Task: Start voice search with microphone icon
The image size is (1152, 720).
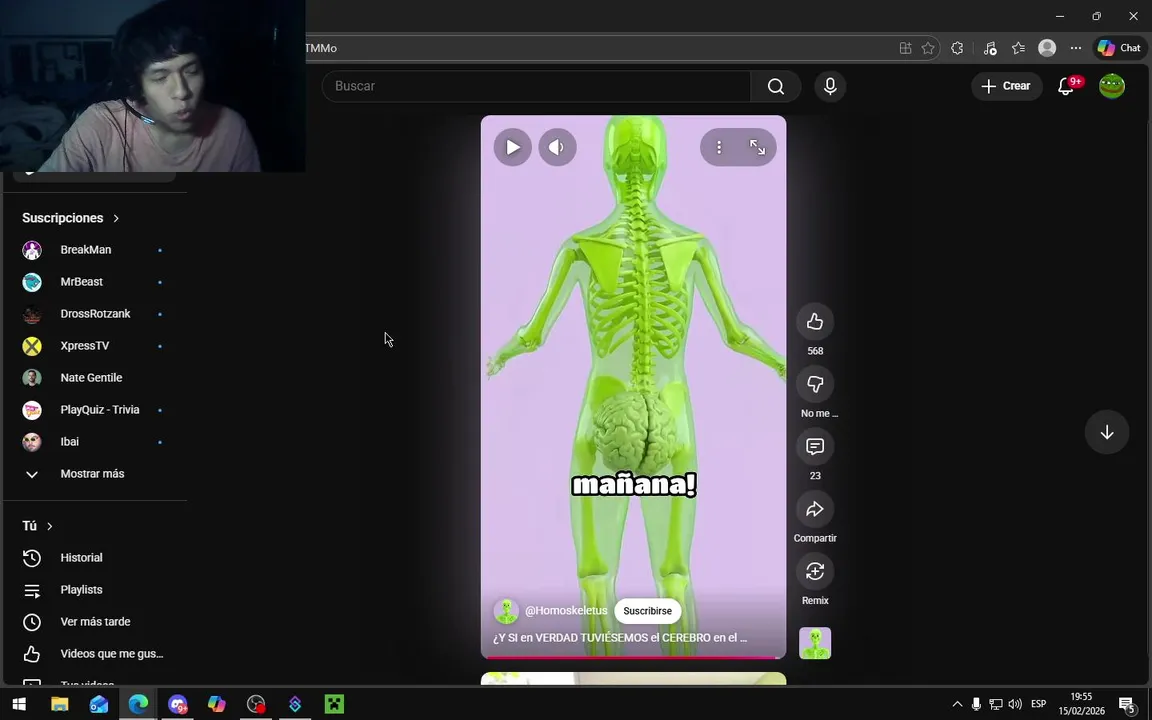Action: [830, 86]
